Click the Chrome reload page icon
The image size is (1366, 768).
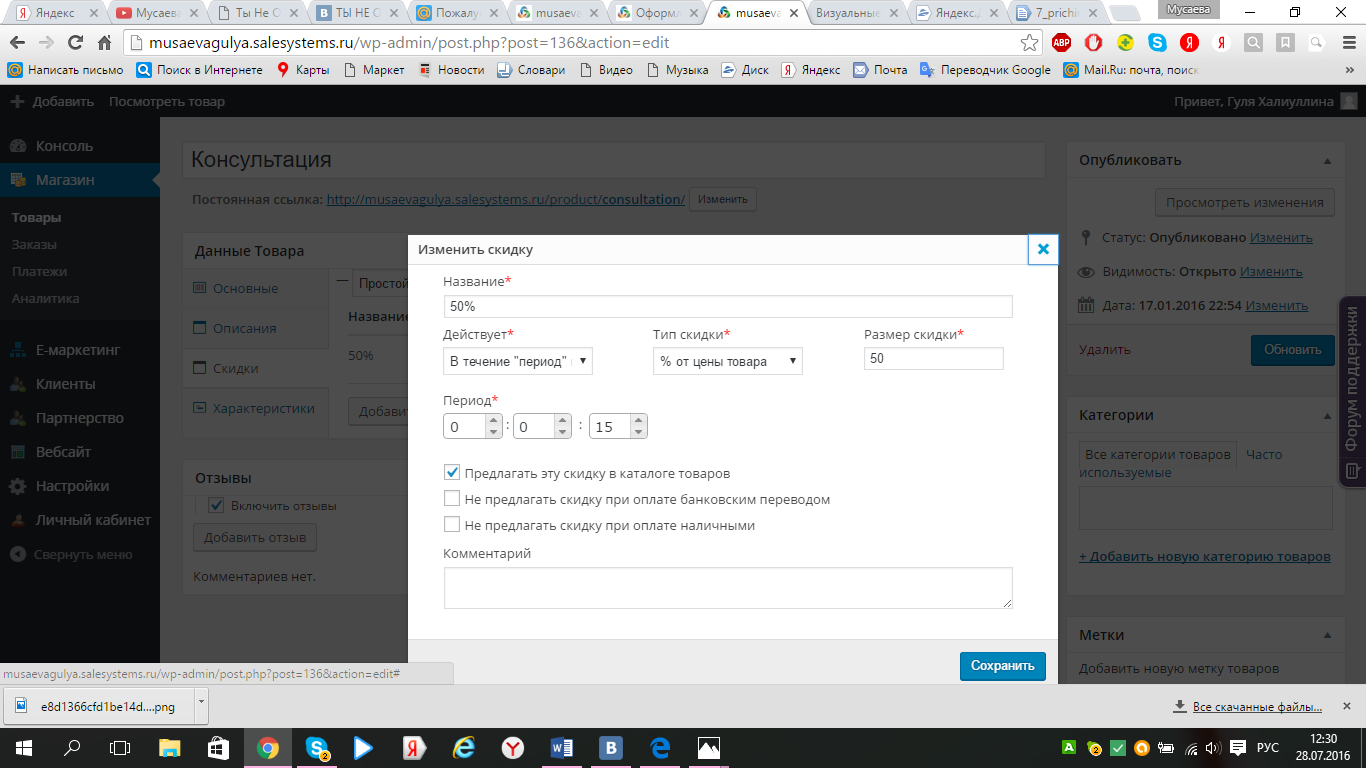click(75, 43)
